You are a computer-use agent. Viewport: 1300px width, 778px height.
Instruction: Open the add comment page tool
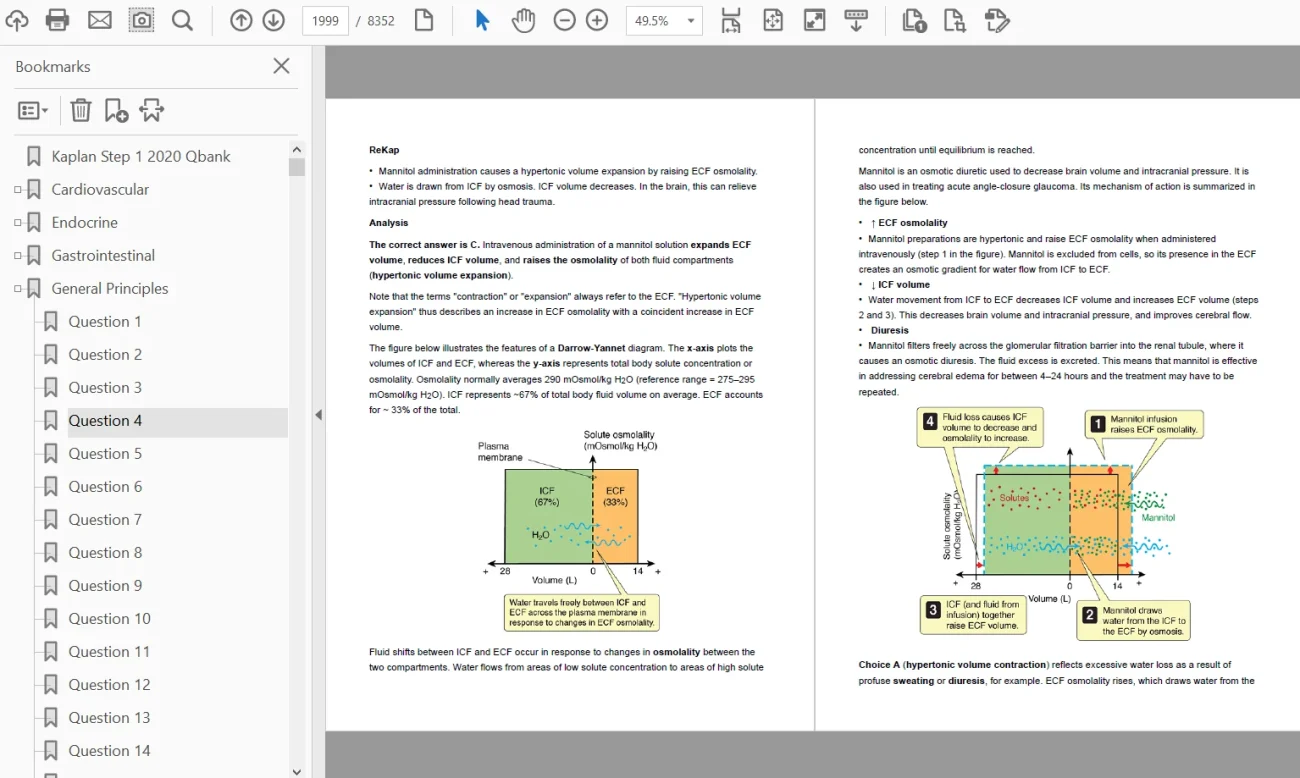tap(913, 20)
